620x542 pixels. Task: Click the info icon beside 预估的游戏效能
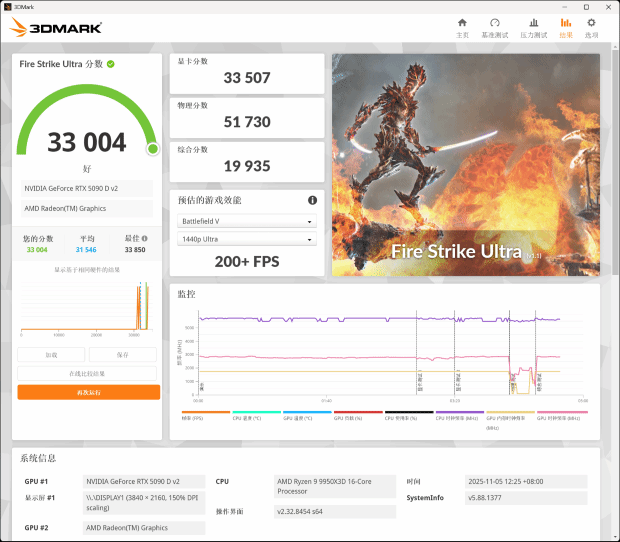312,200
